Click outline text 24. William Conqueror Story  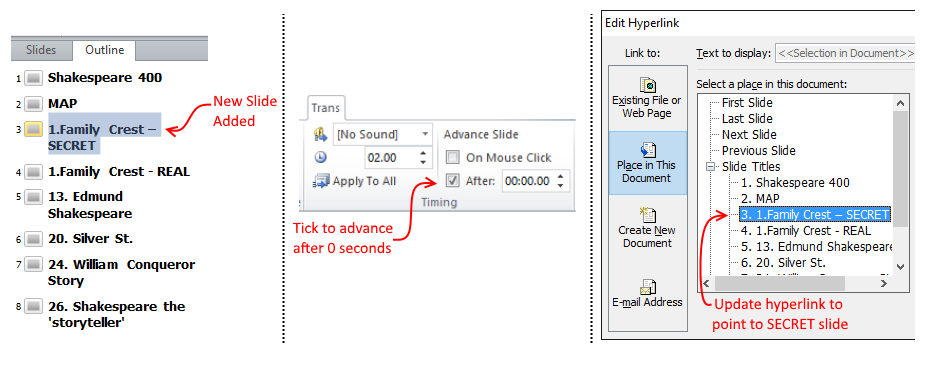click(x=121, y=272)
